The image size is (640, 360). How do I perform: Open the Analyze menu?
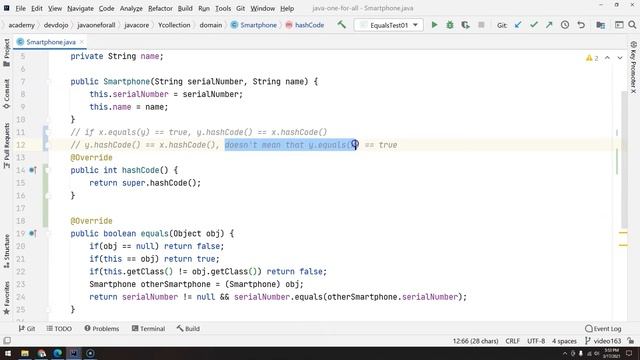coord(131,8)
